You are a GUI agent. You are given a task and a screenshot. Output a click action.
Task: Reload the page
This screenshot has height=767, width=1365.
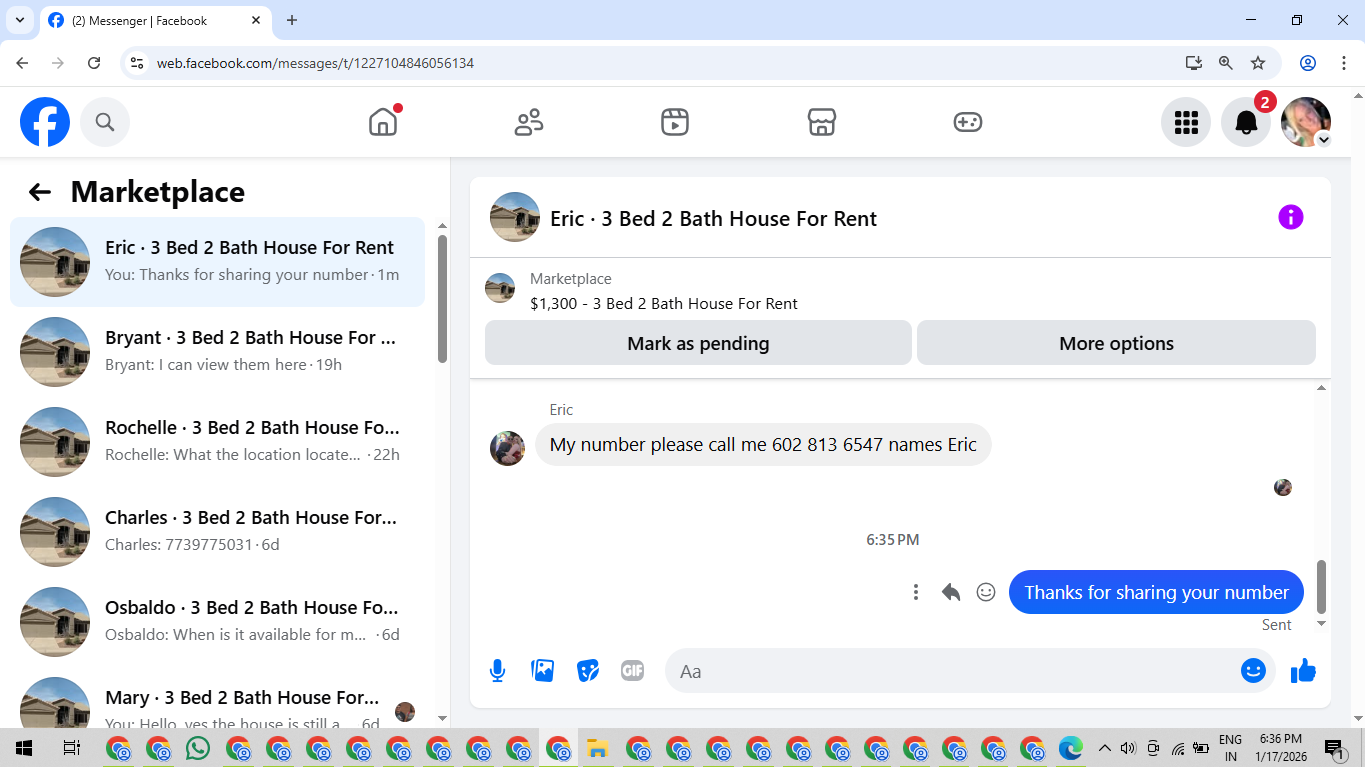click(94, 63)
